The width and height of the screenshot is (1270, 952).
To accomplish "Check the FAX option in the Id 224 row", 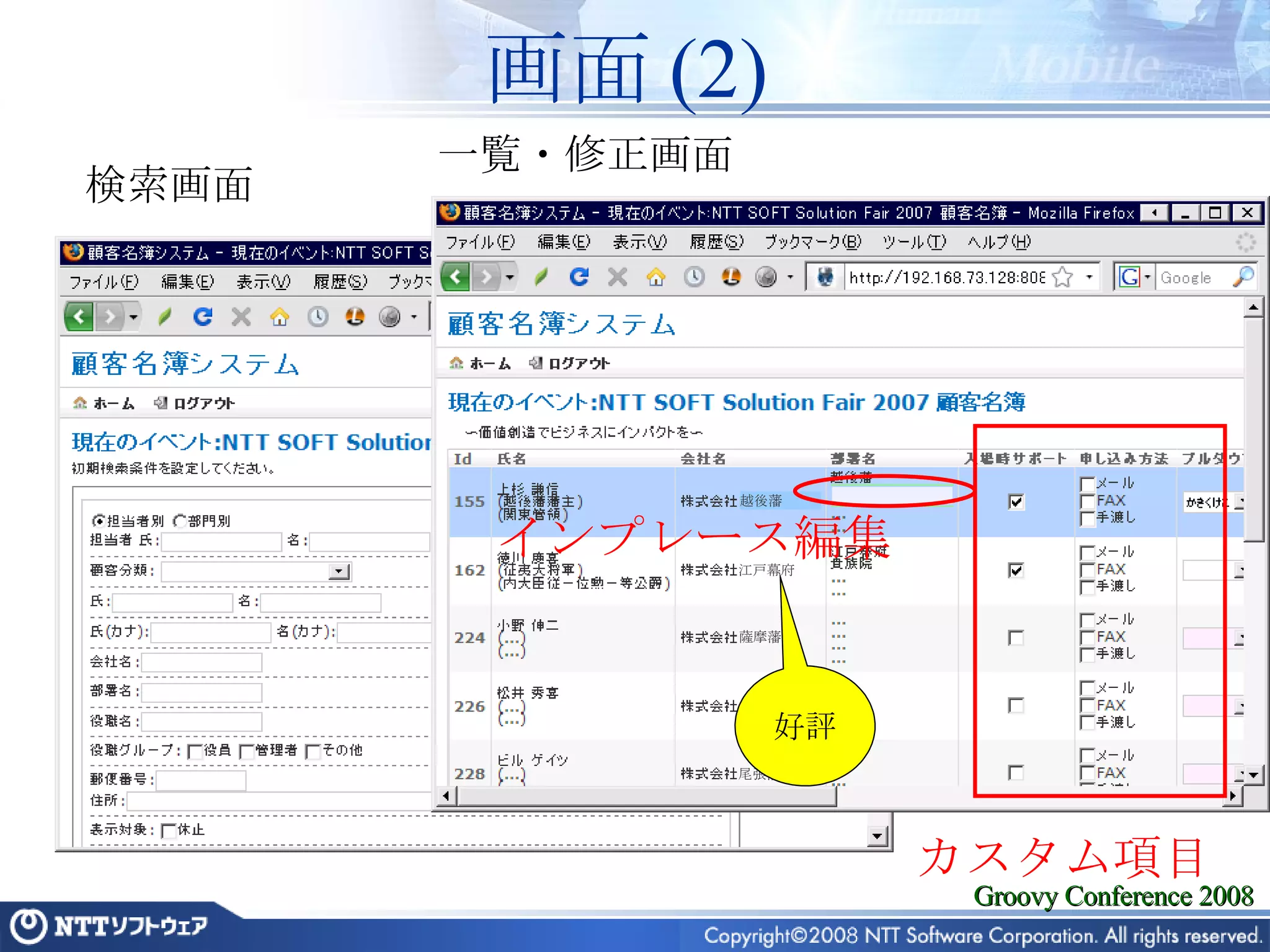I will (1087, 637).
